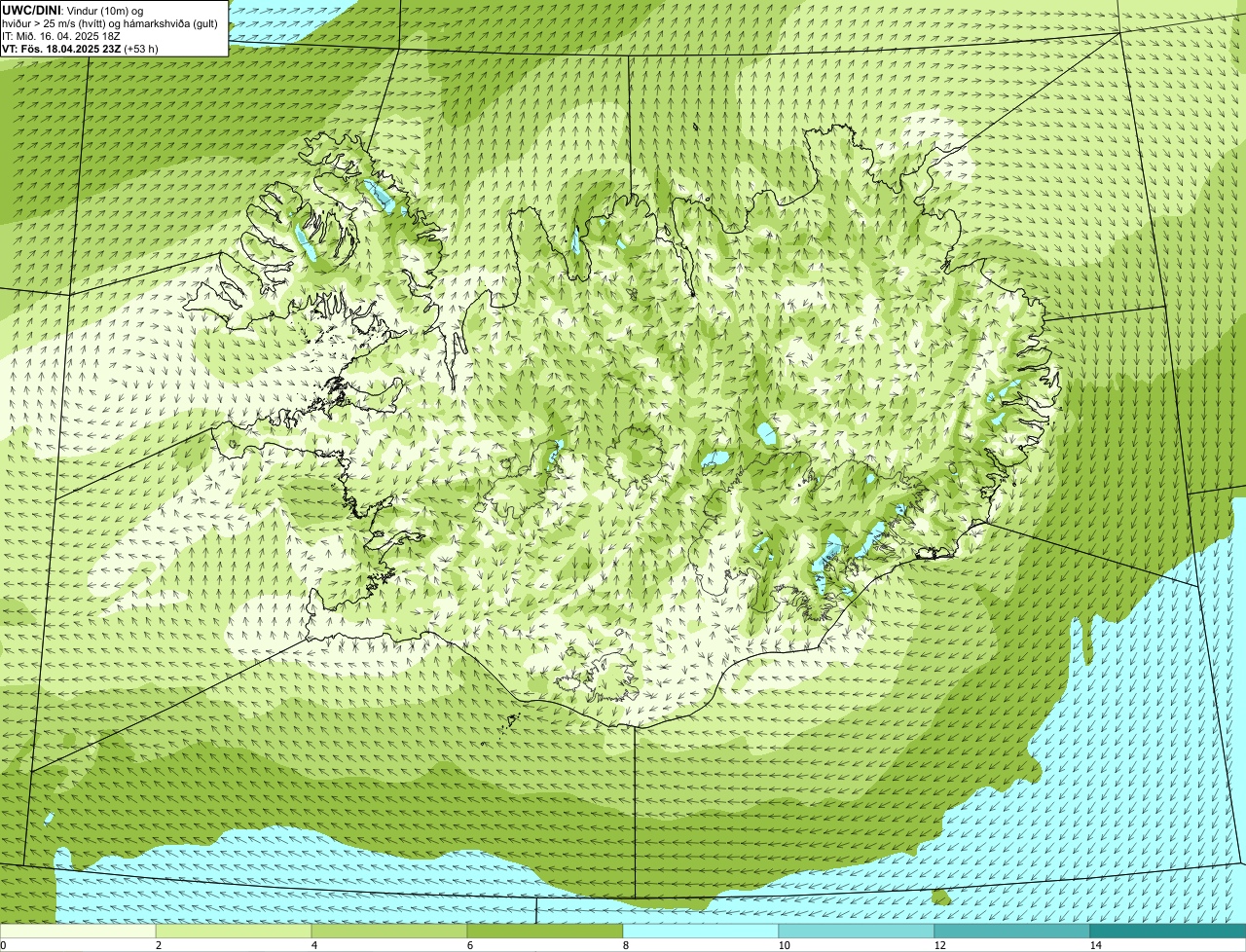Click the 'VT: Fös. 18.04.2025 23Z (+53 h)' line
The height and width of the screenshot is (952, 1246).
tap(81, 48)
